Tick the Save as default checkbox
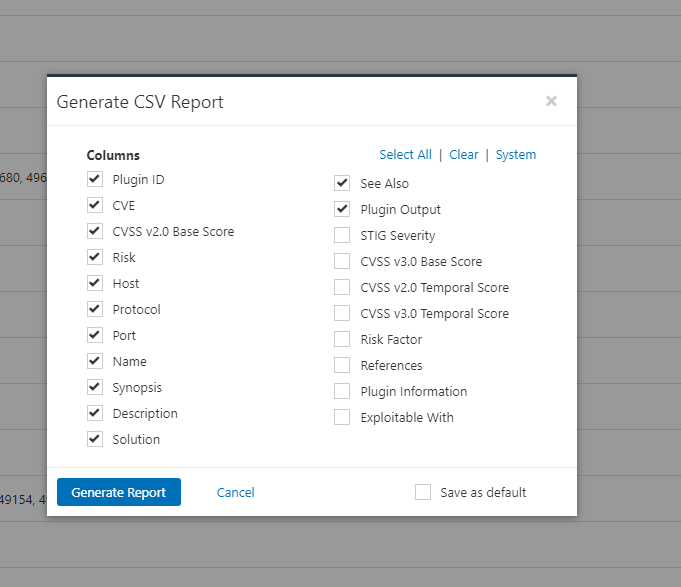This screenshot has height=587, width=681. (423, 492)
